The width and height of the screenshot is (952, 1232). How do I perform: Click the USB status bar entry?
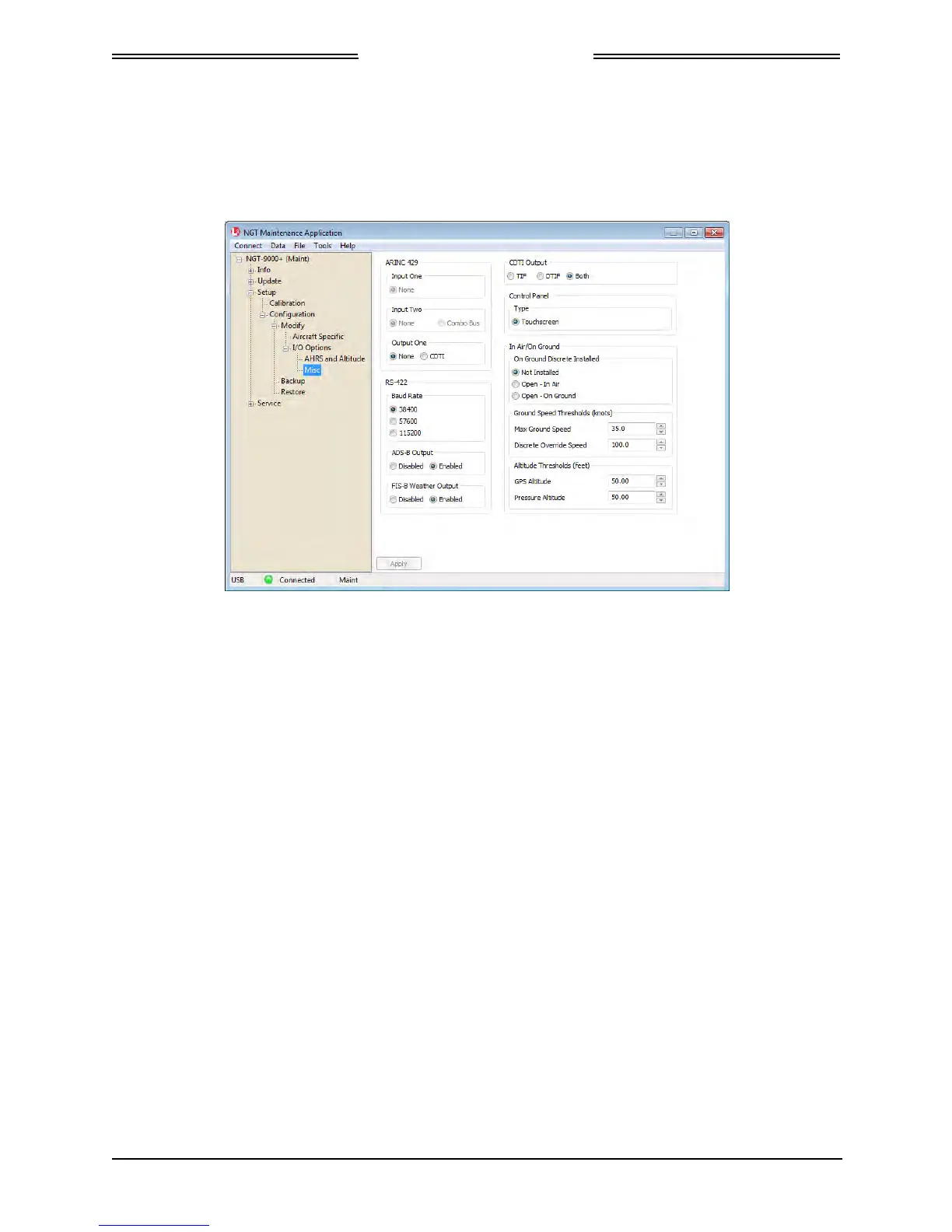tap(238, 580)
